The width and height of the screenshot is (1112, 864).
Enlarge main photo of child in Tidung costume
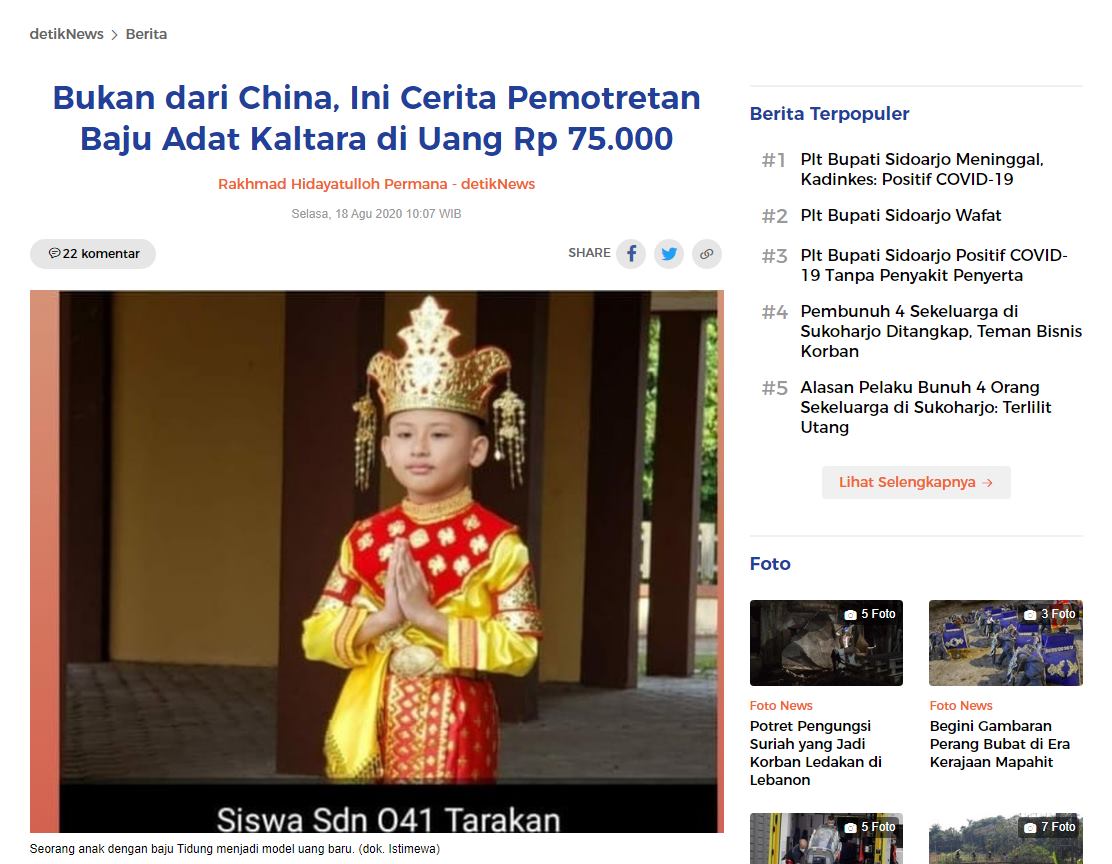point(377,561)
